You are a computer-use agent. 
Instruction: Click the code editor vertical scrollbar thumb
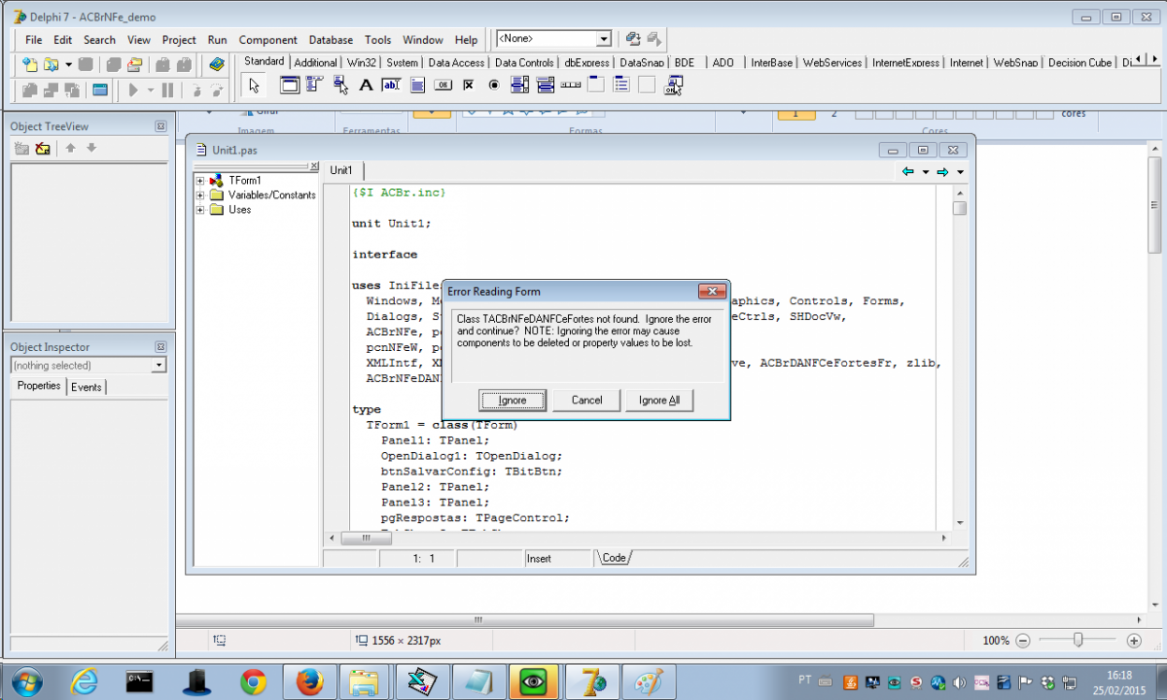pos(959,208)
